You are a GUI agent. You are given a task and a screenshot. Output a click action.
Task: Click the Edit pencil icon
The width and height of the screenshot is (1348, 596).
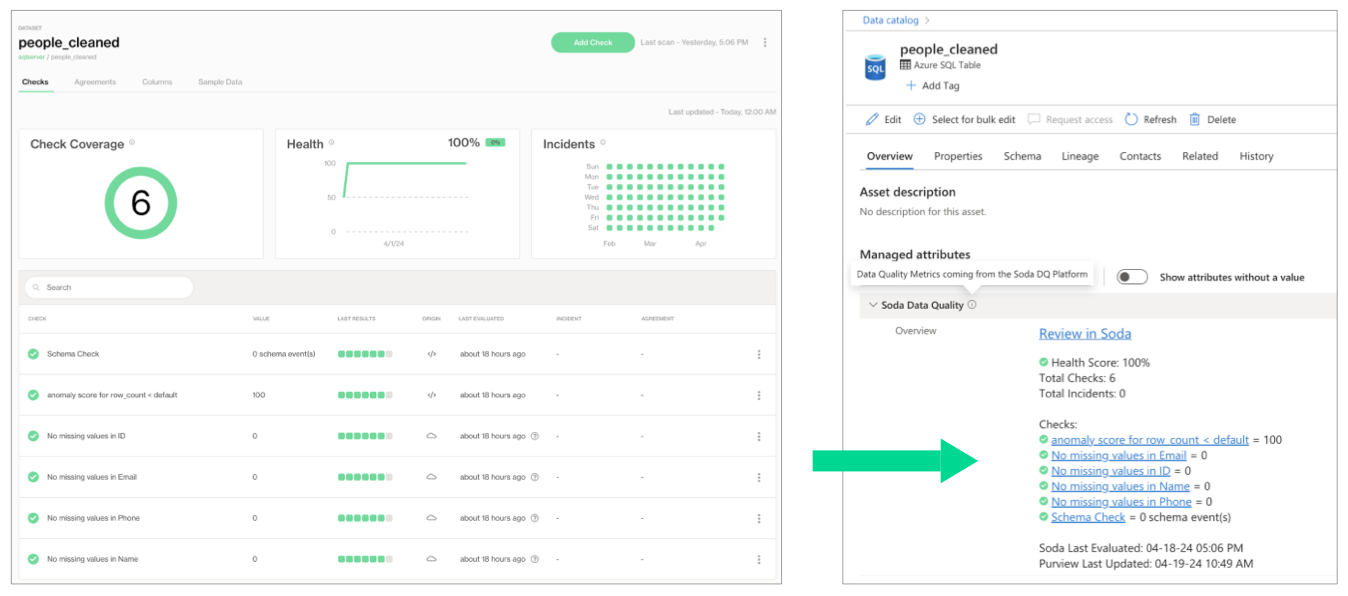[872, 119]
